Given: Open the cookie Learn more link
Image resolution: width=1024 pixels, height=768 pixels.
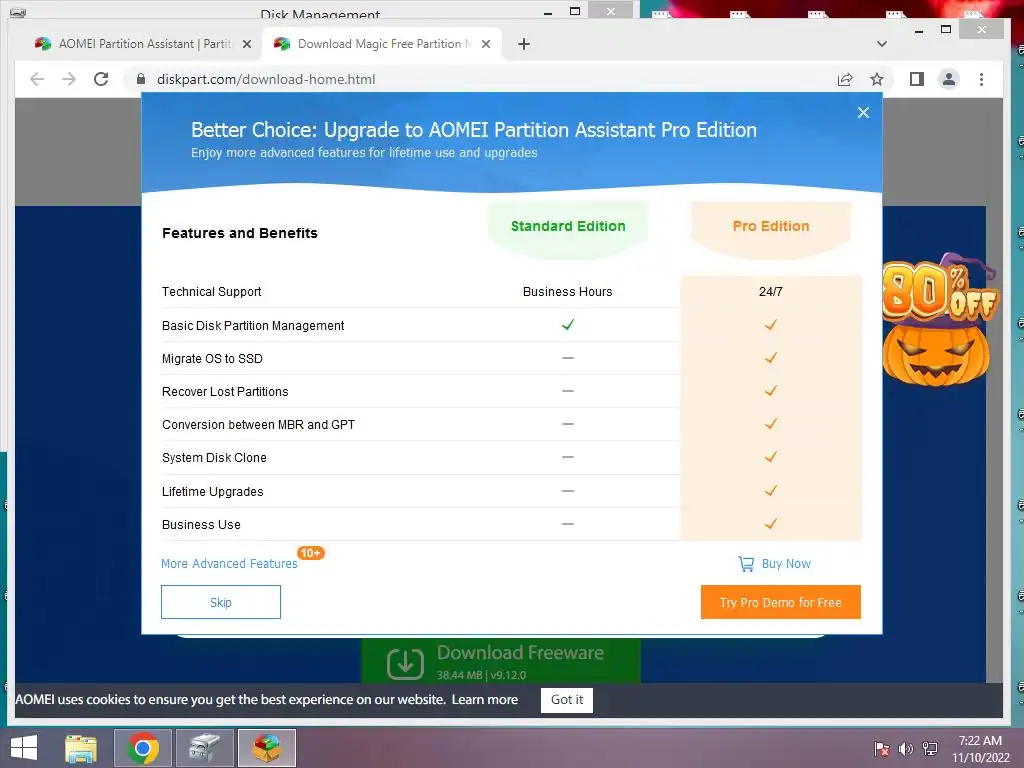Looking at the screenshot, I should click(485, 699).
